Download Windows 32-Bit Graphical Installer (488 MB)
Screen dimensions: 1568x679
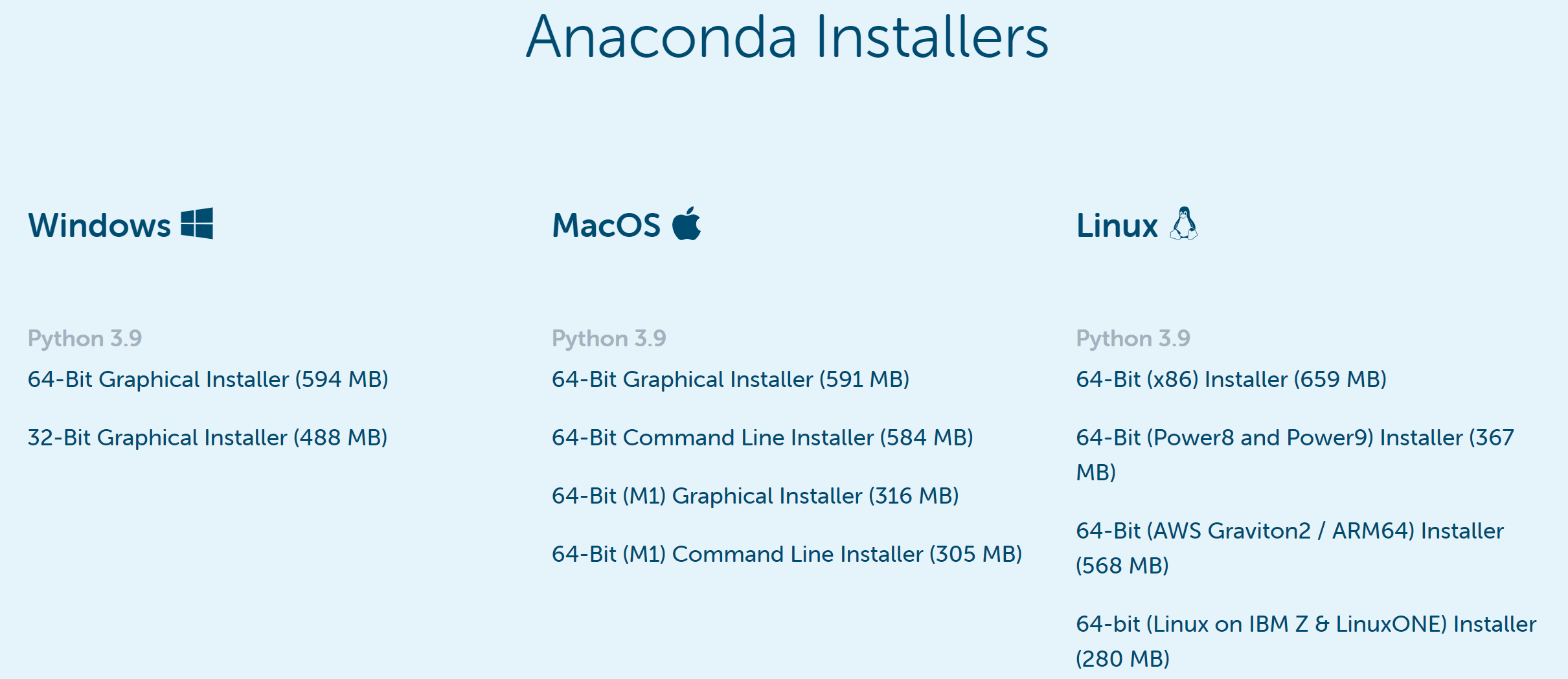click(207, 438)
